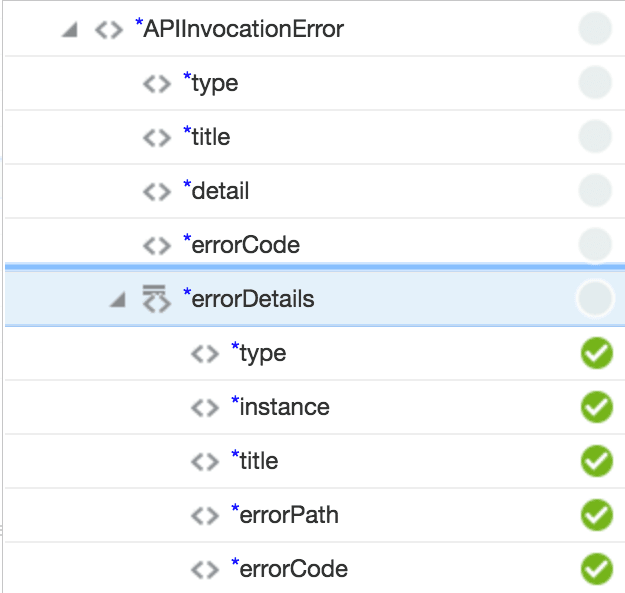
Task: Select the errorCode element above errorDetails
Action: coord(246,245)
